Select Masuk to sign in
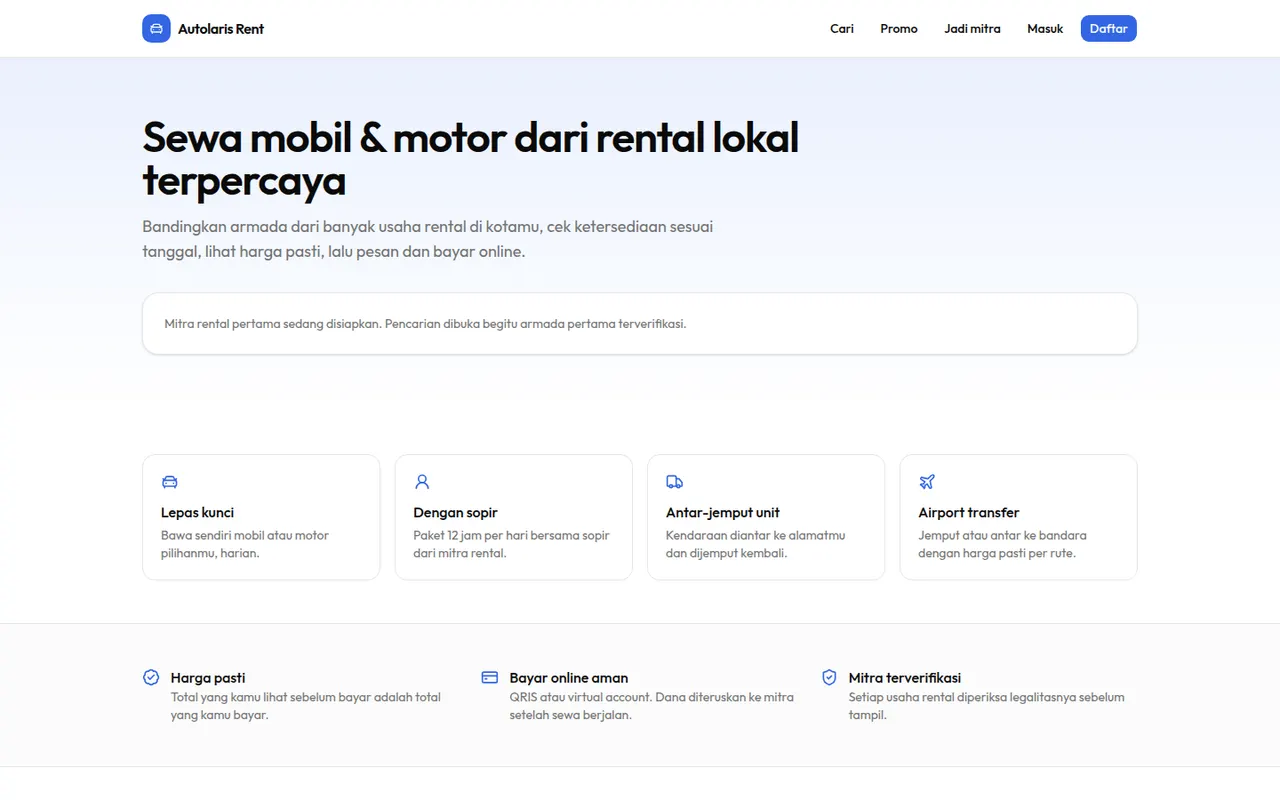This screenshot has height=800, width=1280. click(1045, 29)
